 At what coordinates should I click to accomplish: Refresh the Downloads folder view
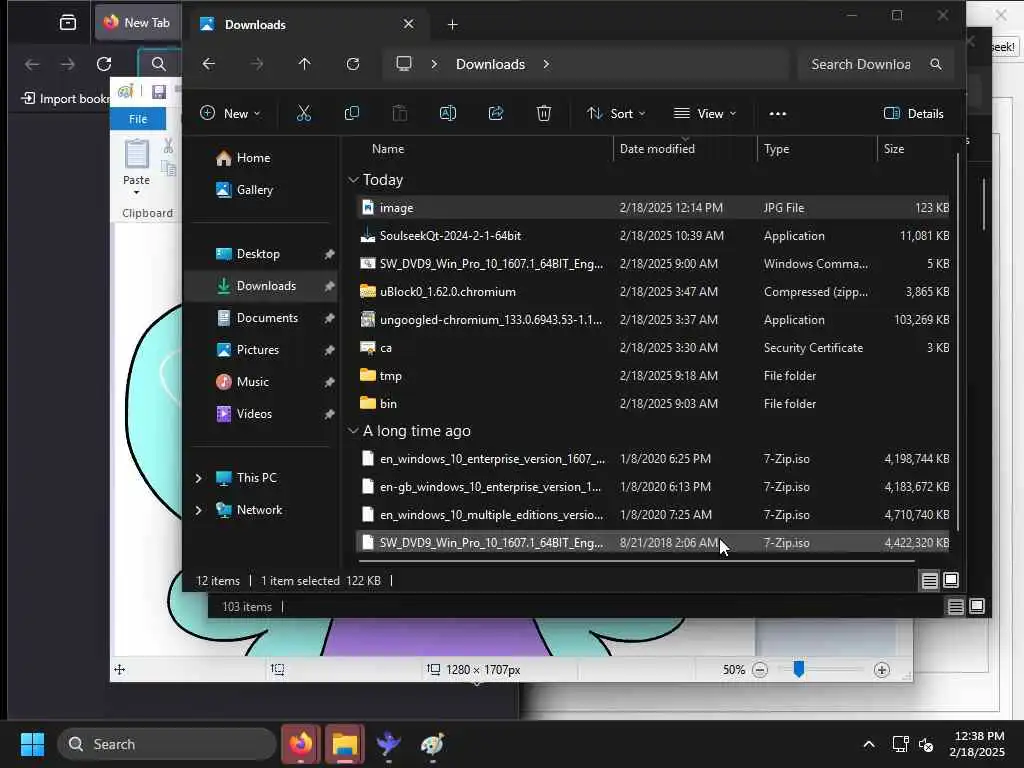click(x=353, y=64)
